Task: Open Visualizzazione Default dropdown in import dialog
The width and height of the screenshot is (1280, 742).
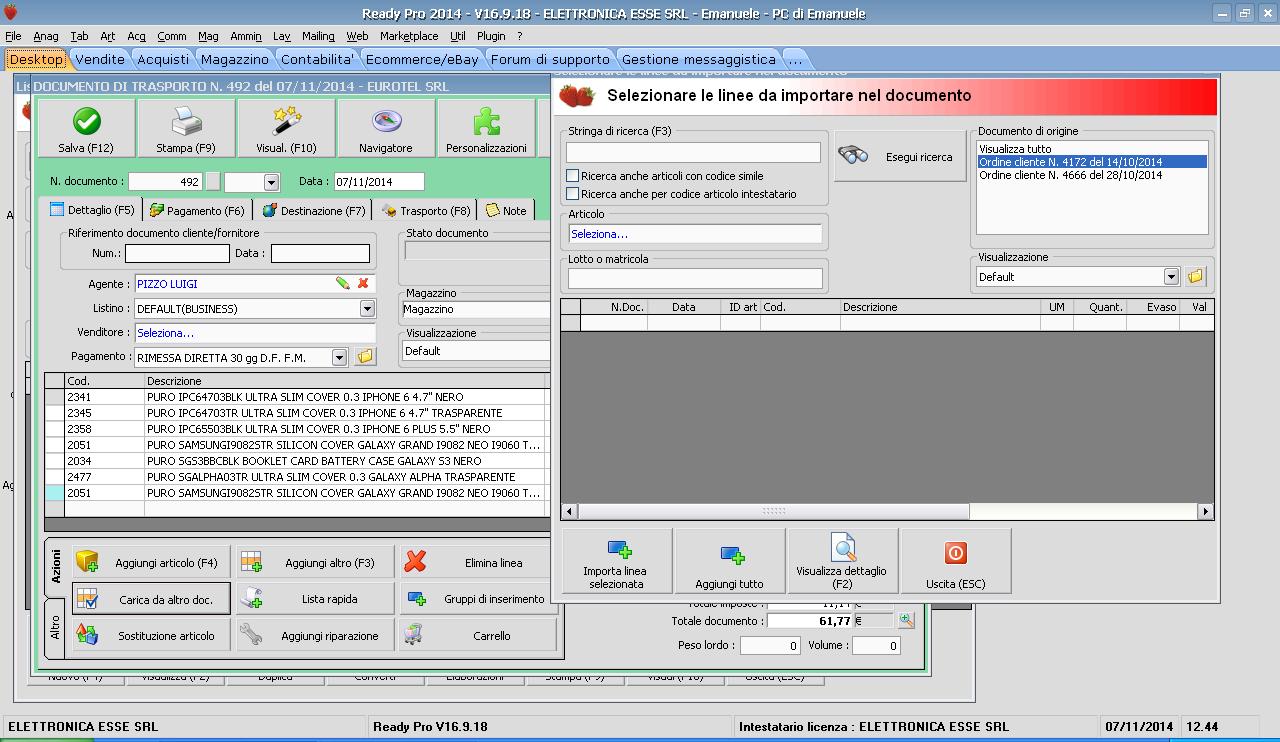Action: [x=1172, y=276]
